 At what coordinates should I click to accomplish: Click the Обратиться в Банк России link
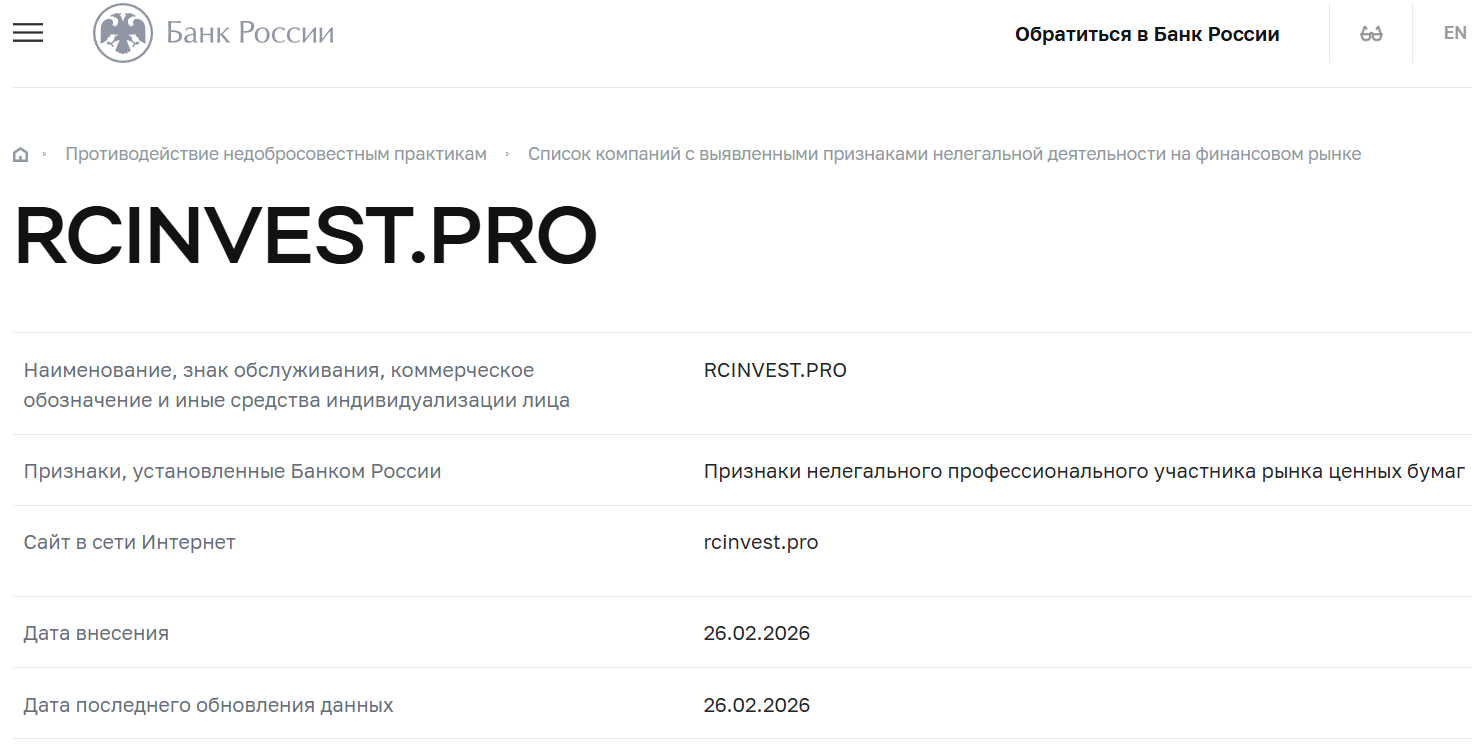click(1147, 32)
